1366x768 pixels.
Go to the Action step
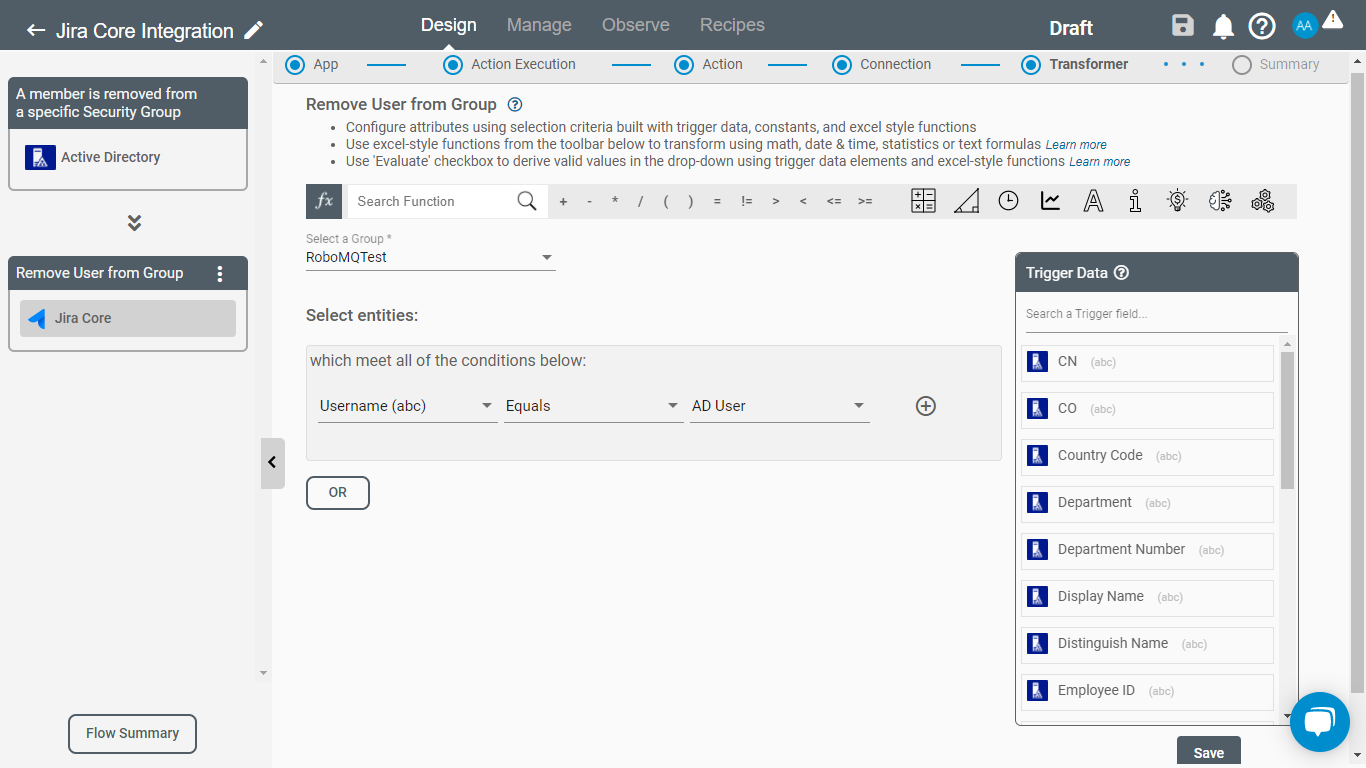pyautogui.click(x=708, y=64)
